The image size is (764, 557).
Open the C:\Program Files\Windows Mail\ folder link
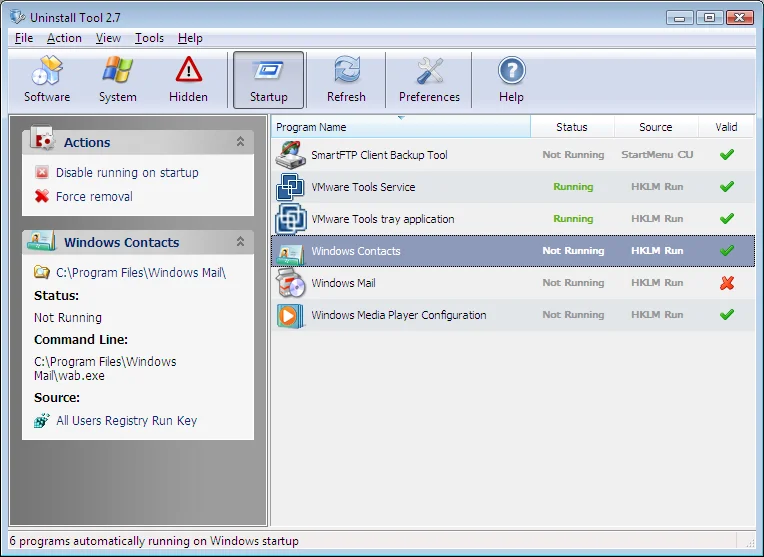click(140, 272)
